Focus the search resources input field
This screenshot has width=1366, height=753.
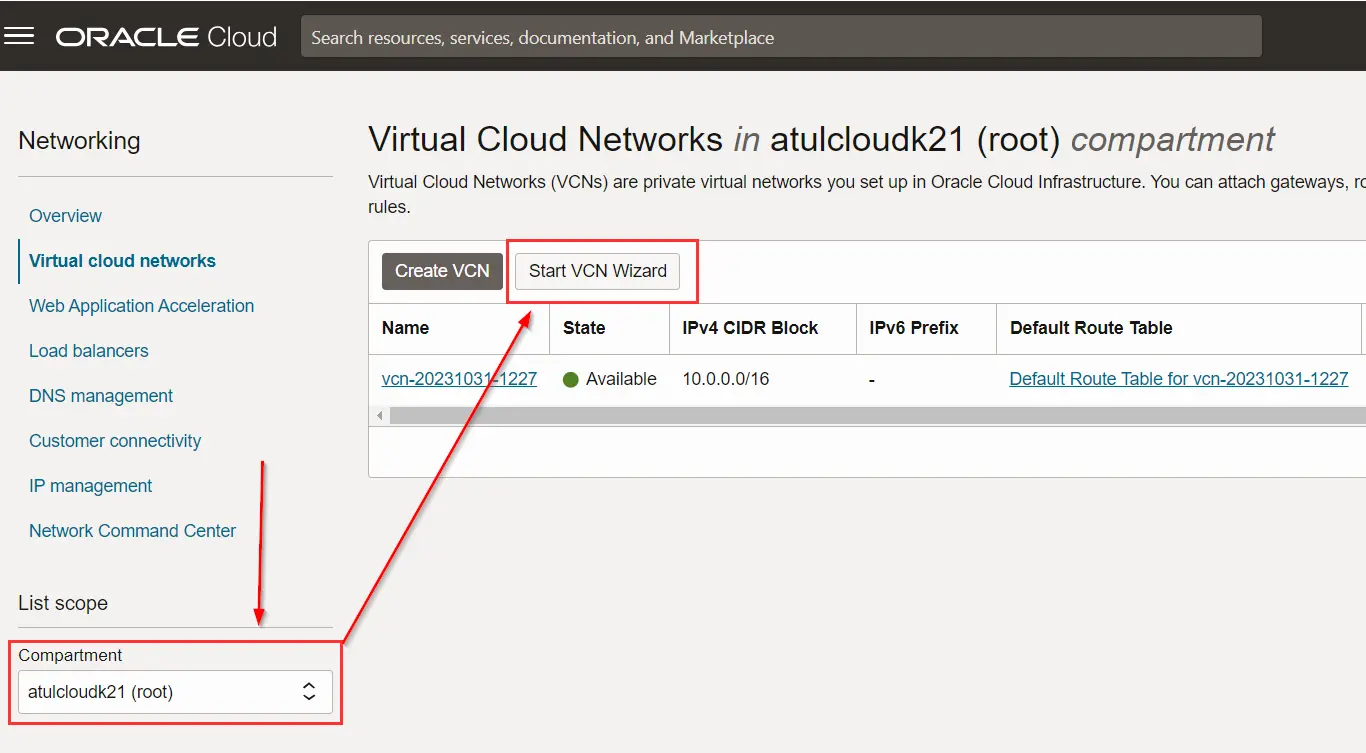pyautogui.click(x=780, y=37)
